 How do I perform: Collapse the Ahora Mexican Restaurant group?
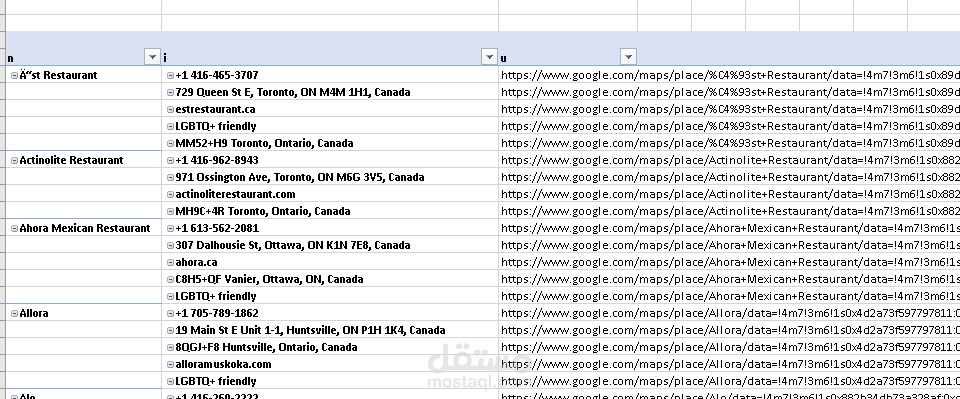click(15, 228)
